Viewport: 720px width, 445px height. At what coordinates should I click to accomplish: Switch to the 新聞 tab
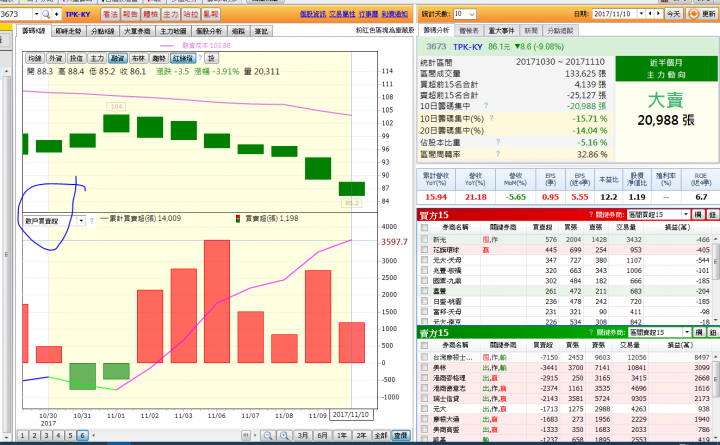pos(531,31)
